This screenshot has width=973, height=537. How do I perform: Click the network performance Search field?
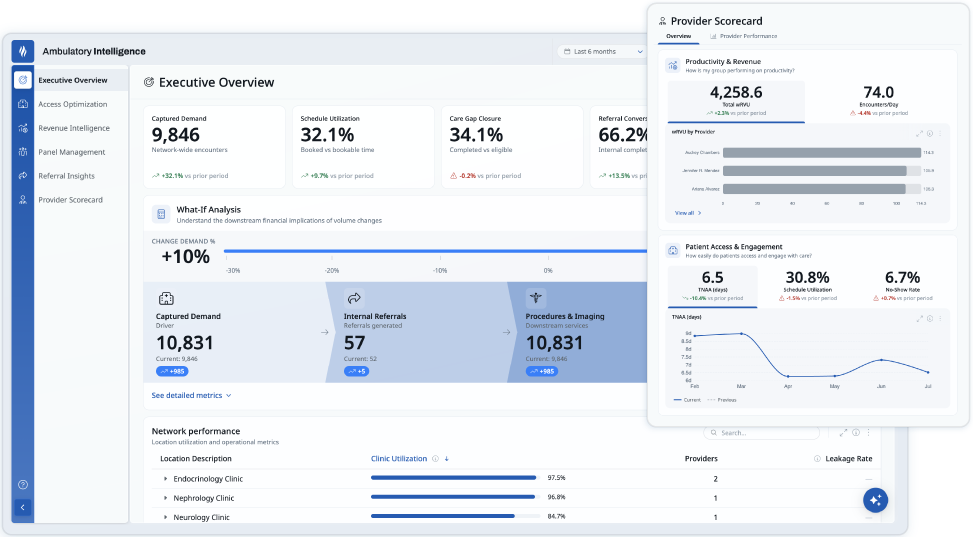761,433
